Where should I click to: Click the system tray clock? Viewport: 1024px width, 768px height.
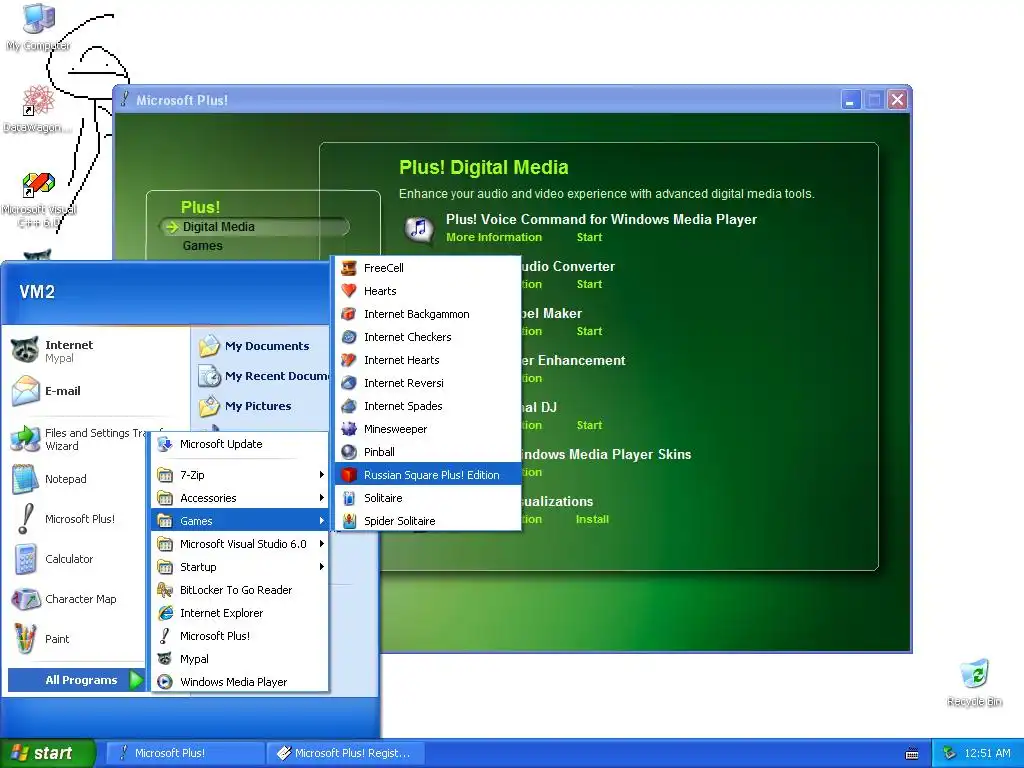(x=987, y=753)
